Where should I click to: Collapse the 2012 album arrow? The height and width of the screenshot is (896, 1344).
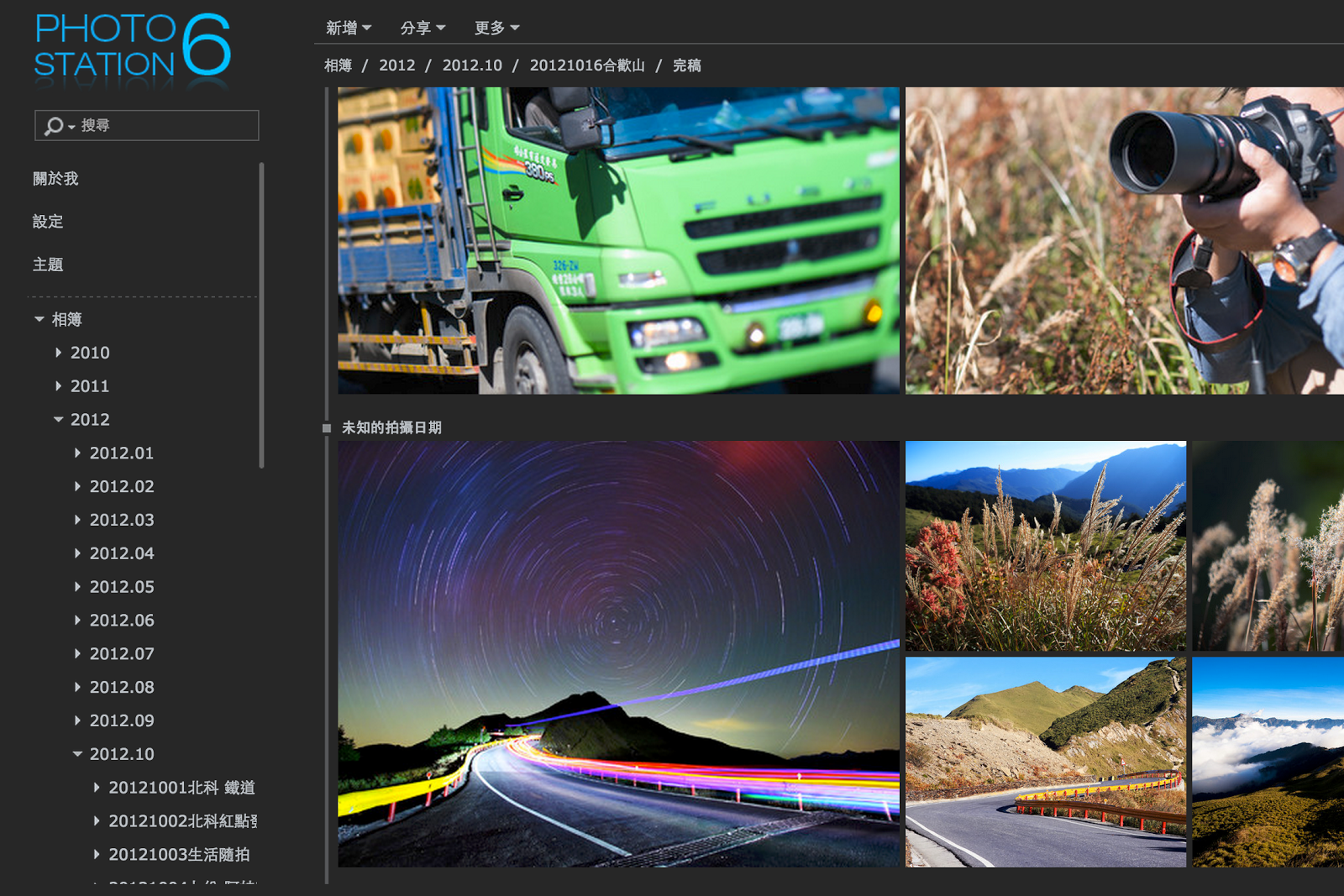(59, 420)
